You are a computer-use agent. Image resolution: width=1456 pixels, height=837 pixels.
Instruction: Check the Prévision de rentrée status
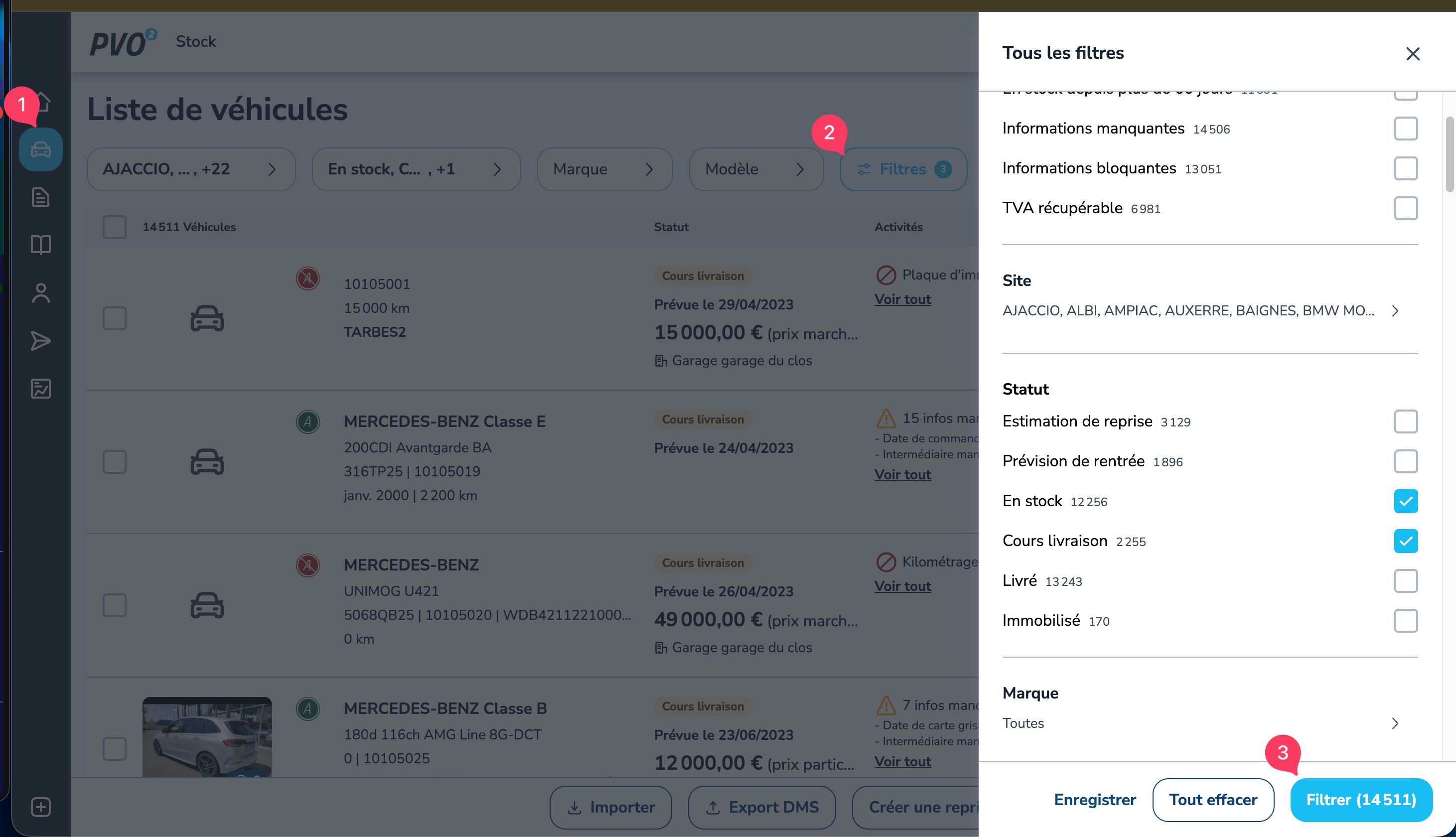tap(1405, 461)
